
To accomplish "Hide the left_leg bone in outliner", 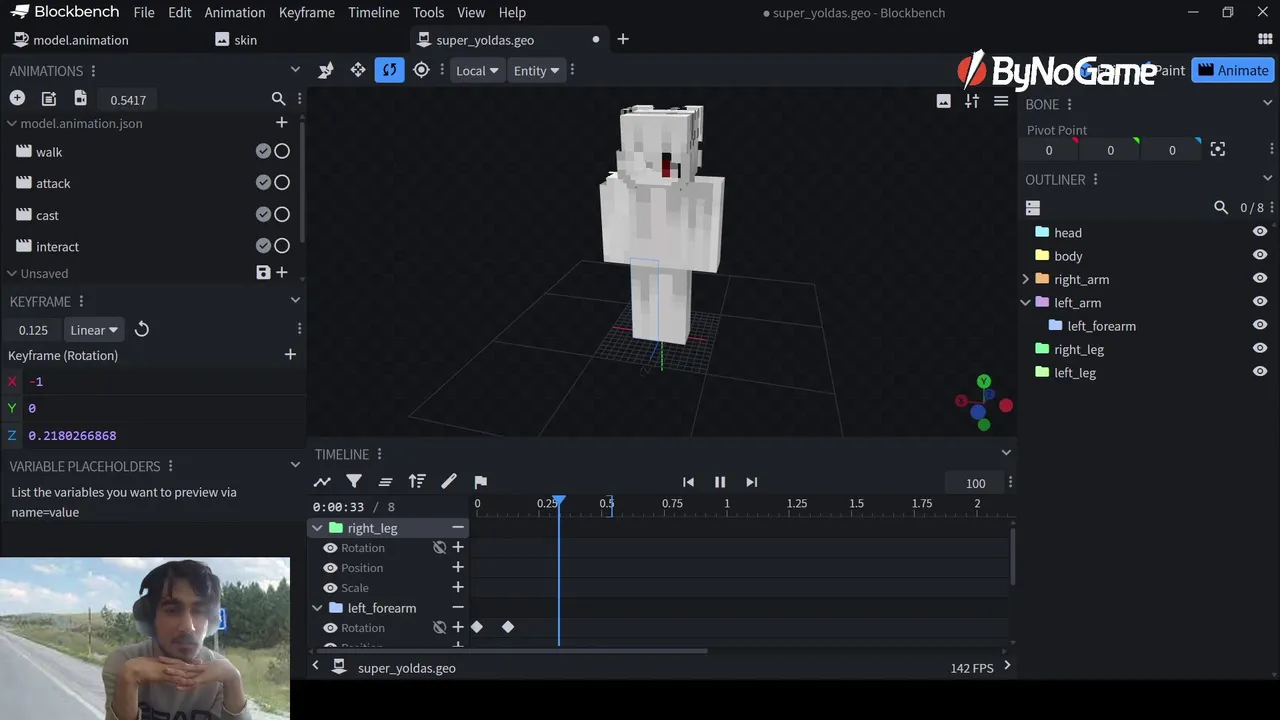I will coord(1260,371).
